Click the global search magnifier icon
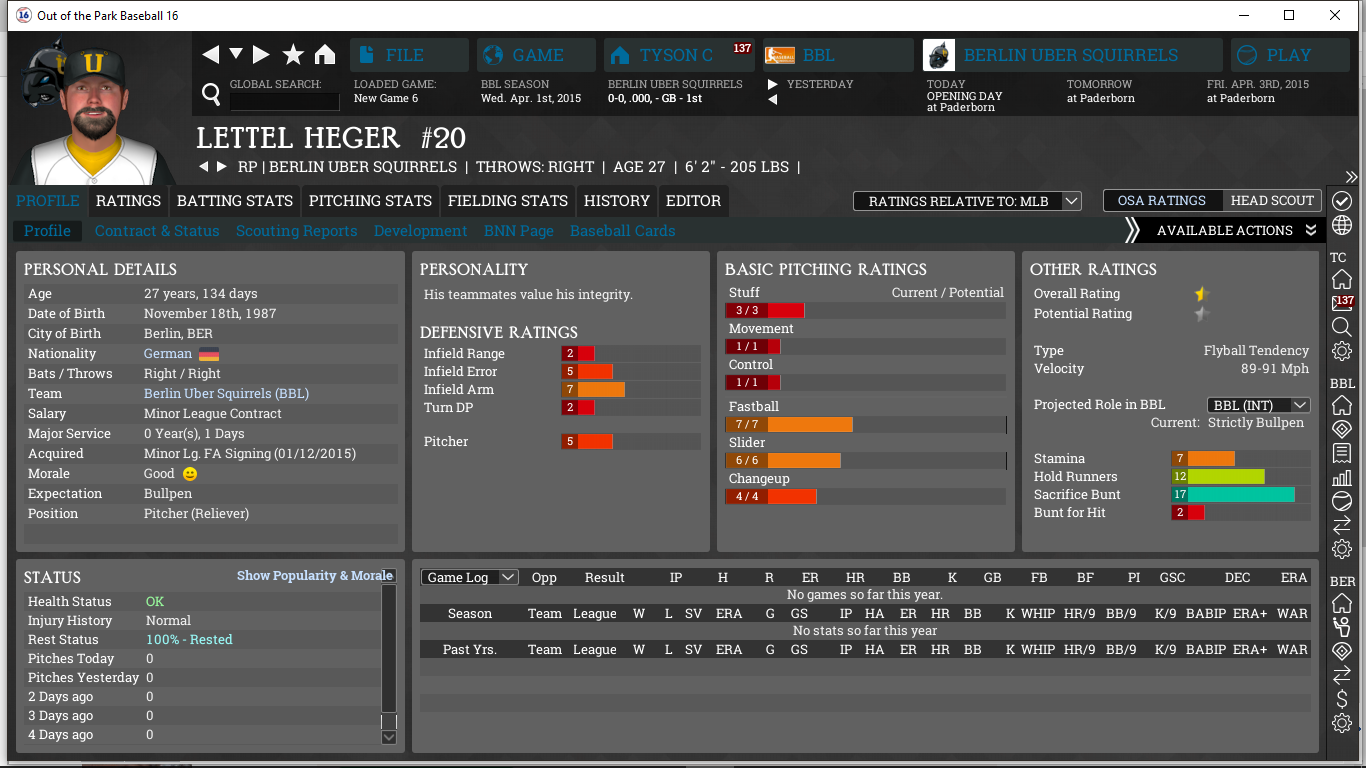This screenshot has height=768, width=1366. [x=211, y=94]
